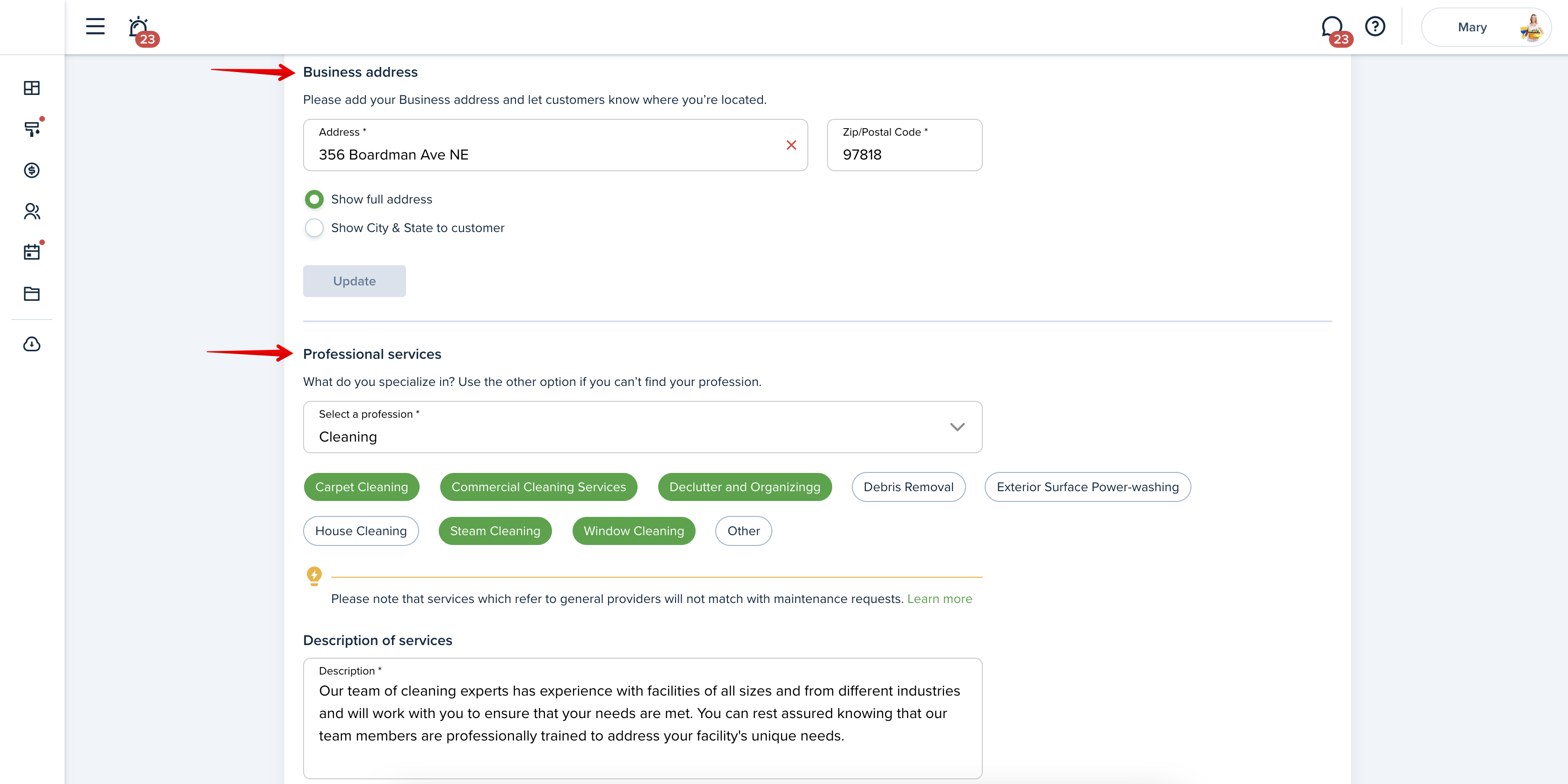
Task: Select Show City & State to customer
Action: click(314, 228)
